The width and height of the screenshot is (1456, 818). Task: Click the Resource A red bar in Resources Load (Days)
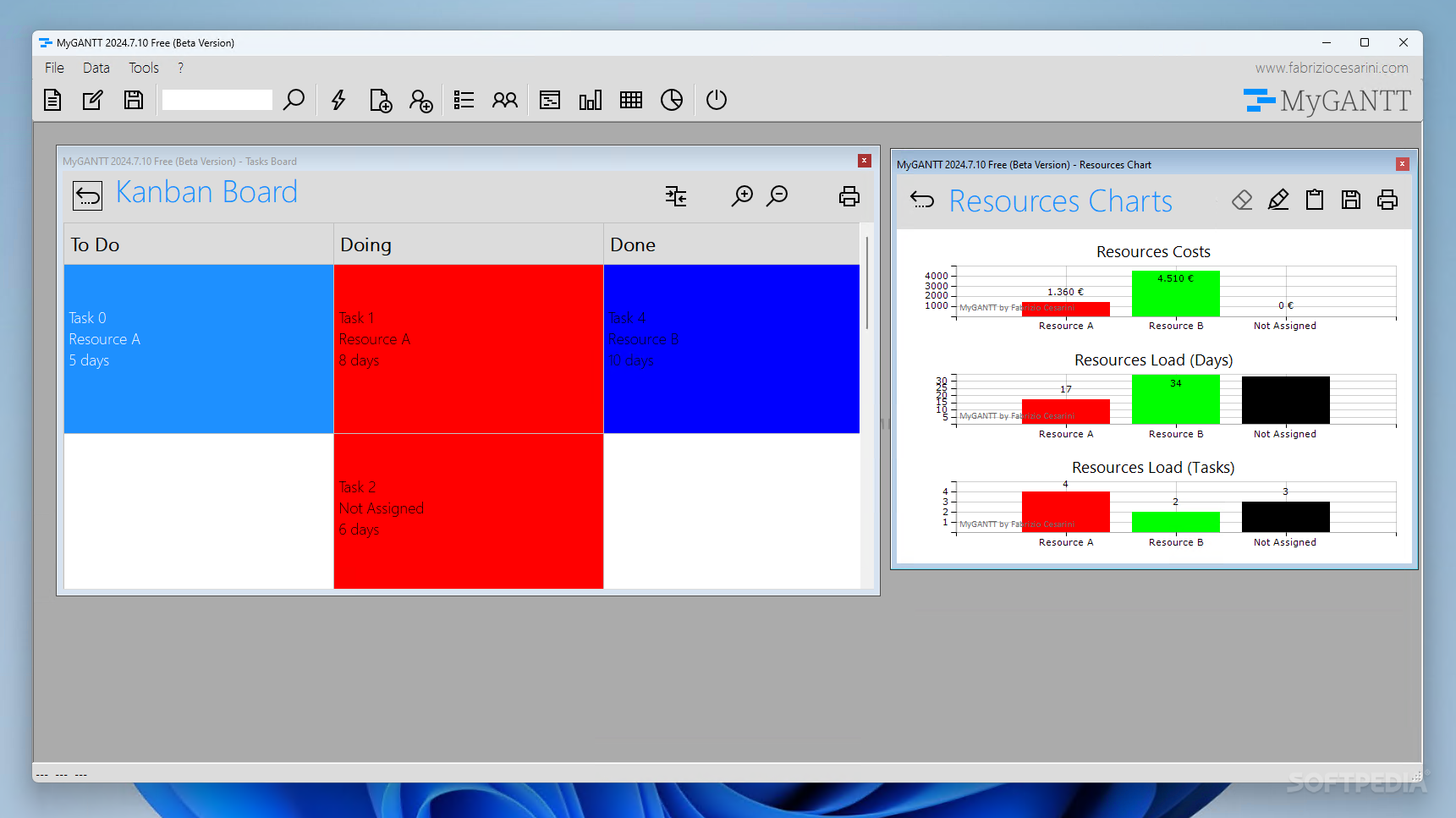tap(1066, 412)
